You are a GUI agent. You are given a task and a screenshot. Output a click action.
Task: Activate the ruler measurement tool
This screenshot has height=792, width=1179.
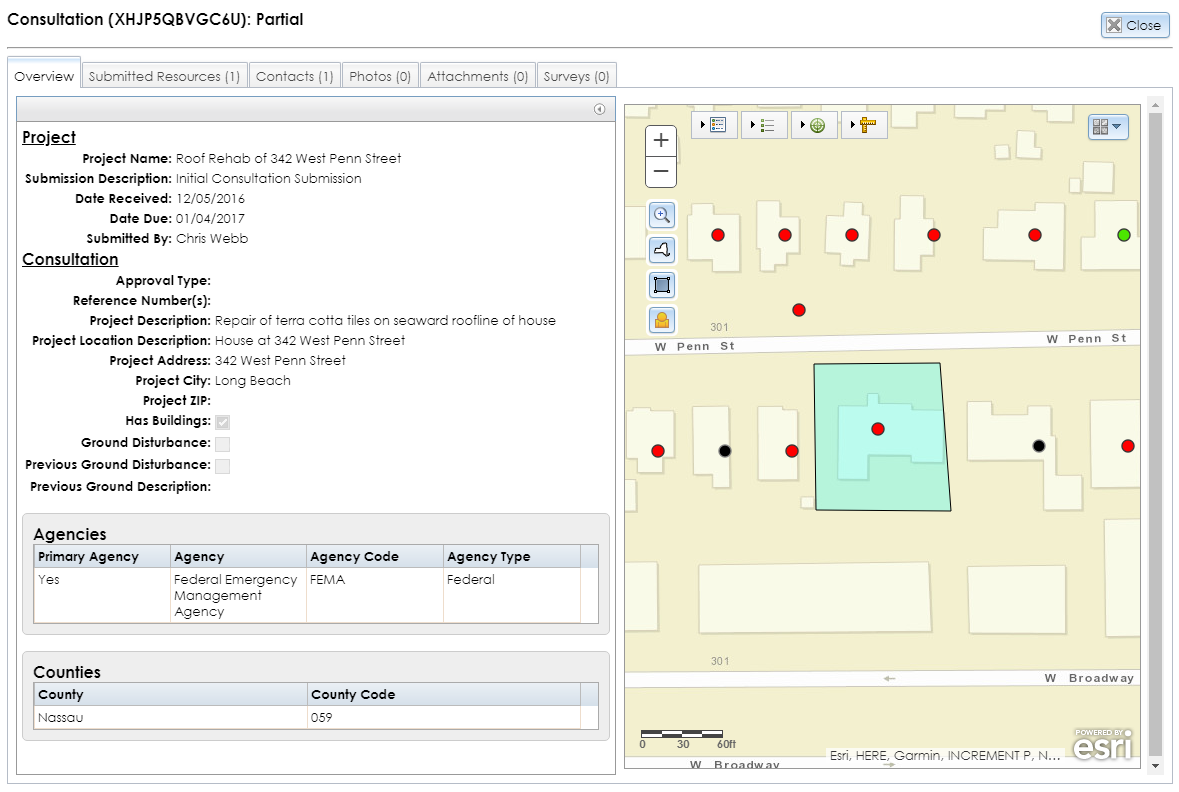(867, 125)
